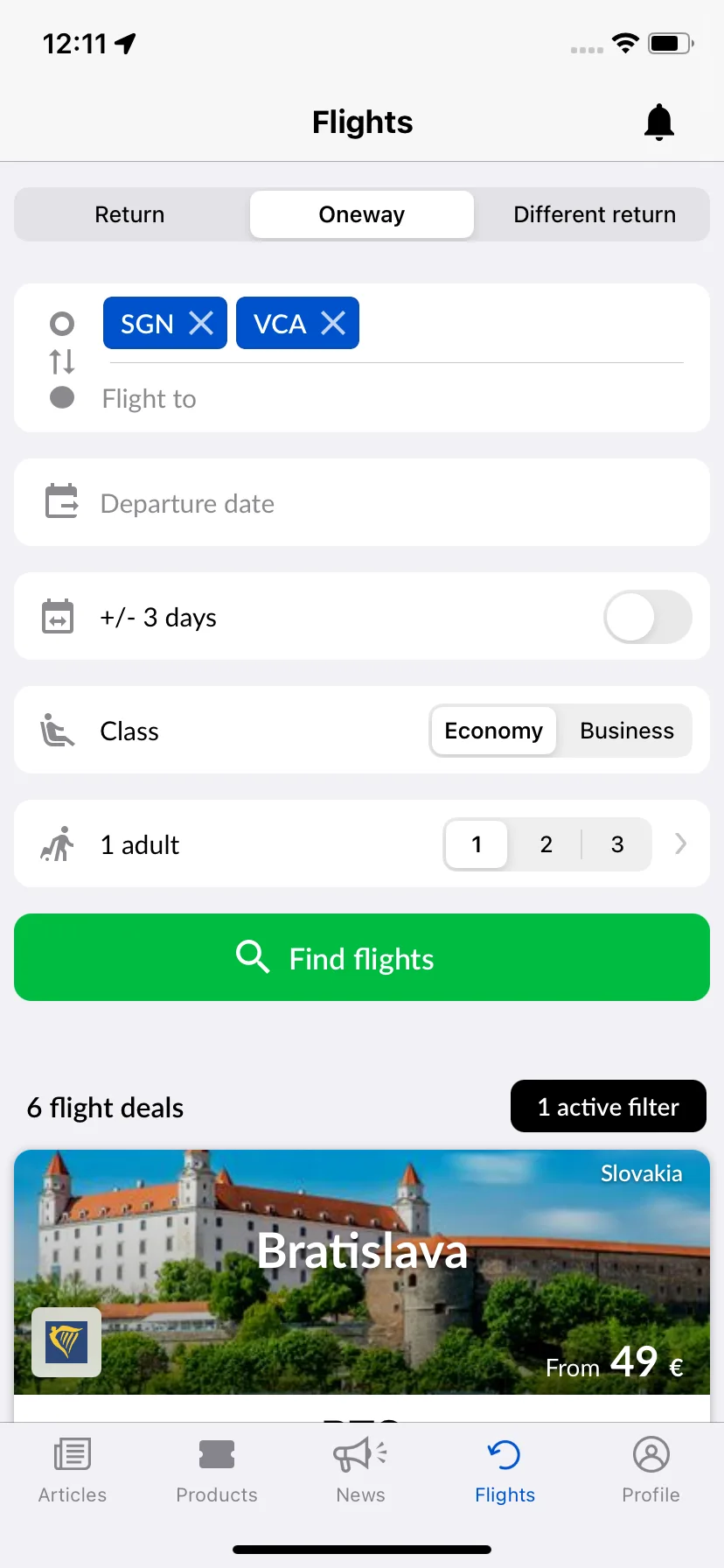Image resolution: width=724 pixels, height=1568 pixels.
Task: Tap the departure calendar icon
Action: [61, 501]
